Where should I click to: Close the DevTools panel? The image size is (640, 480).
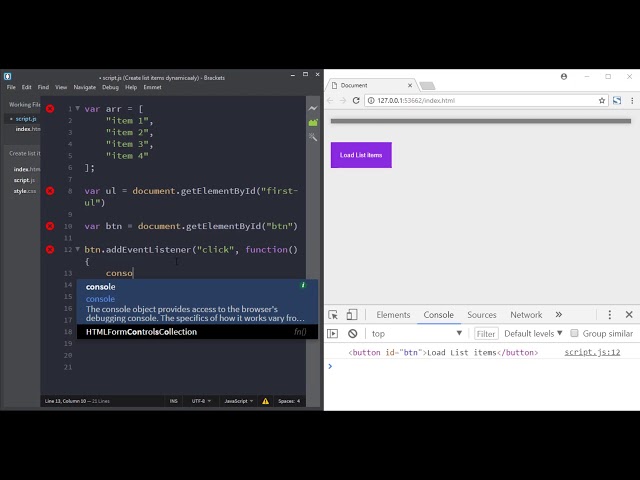(629, 315)
